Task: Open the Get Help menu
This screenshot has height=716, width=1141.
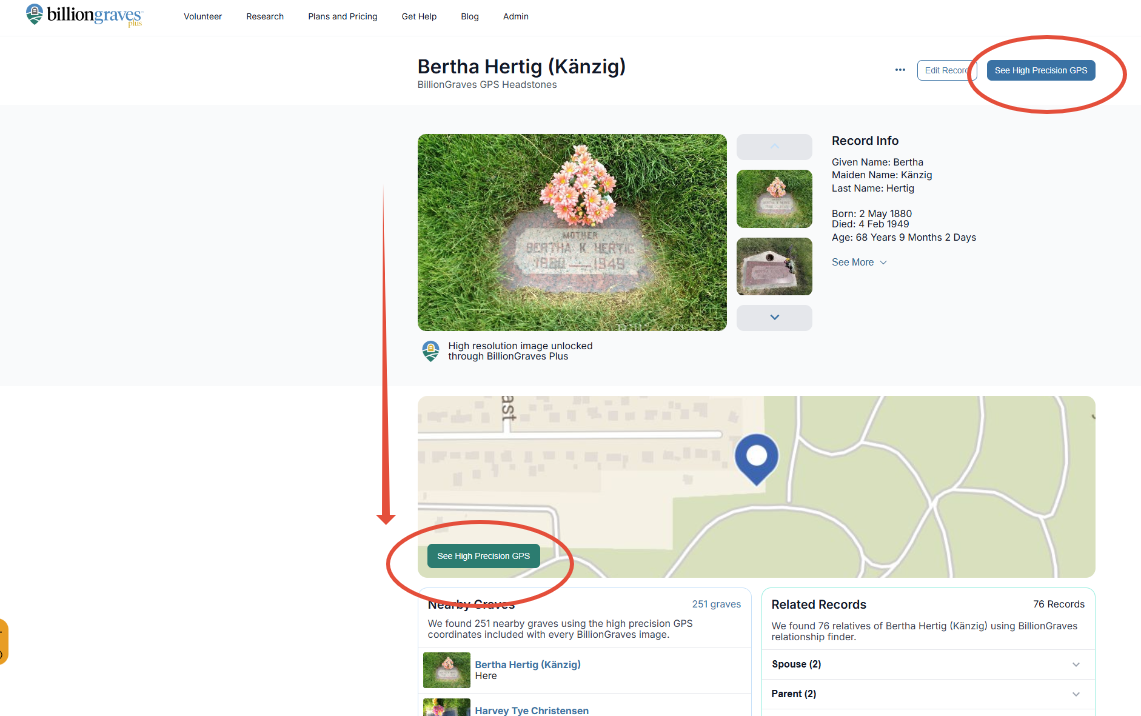Action: 419,16
